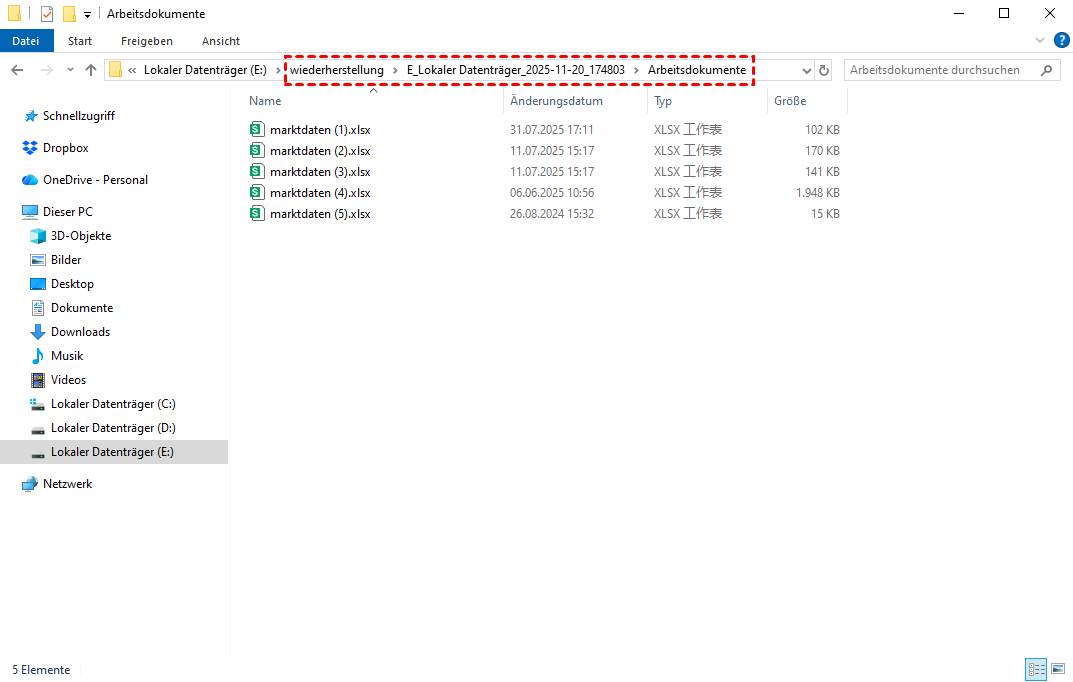Image resolution: width=1073 pixels, height=682 pixels.
Task: Click the Up one level arrow
Action: [x=91, y=70]
